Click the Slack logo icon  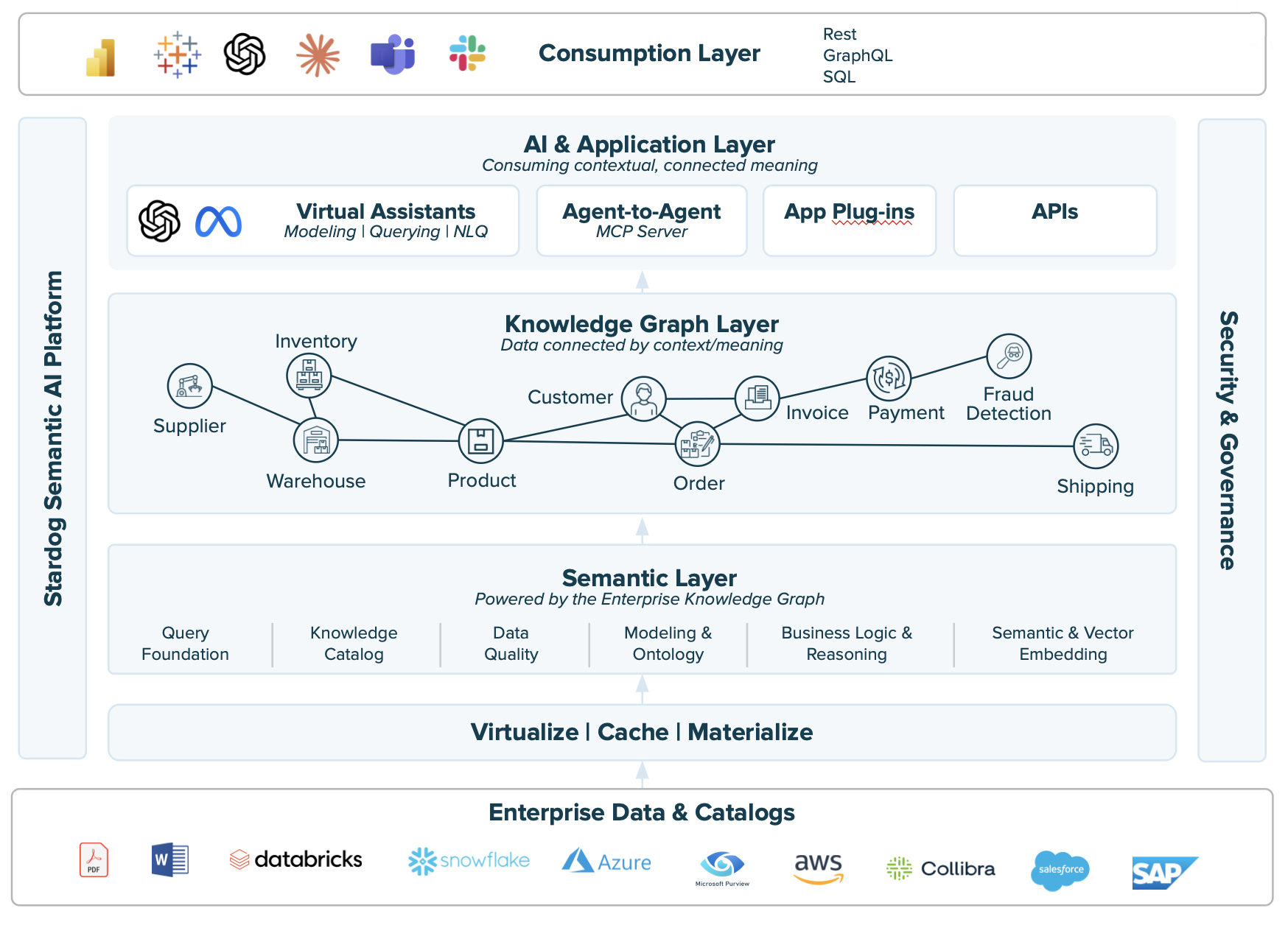(x=467, y=54)
